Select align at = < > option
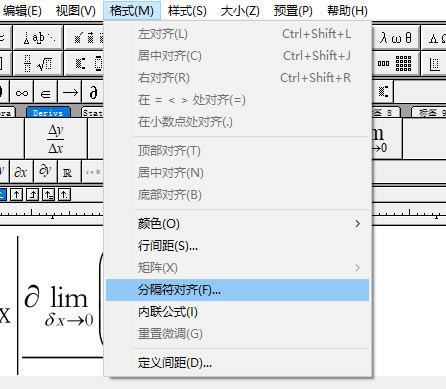 [x=237, y=100]
